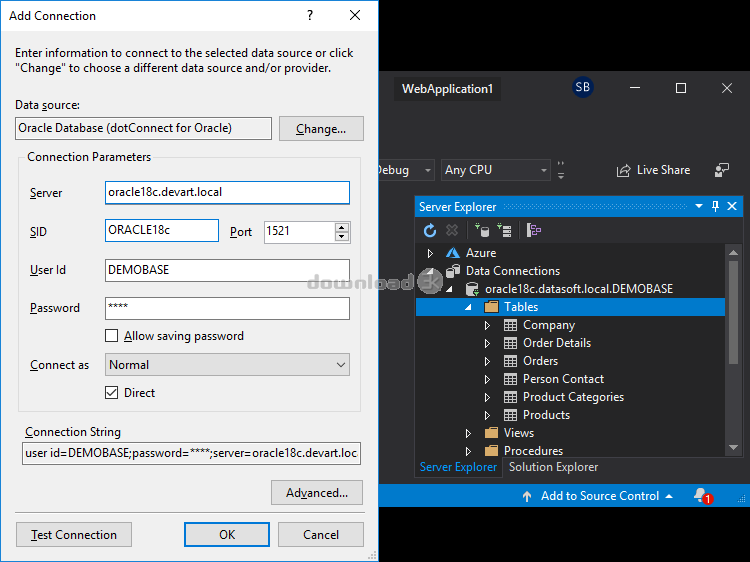
Task: Click the Products table icon
Action: pyautogui.click(x=510, y=415)
